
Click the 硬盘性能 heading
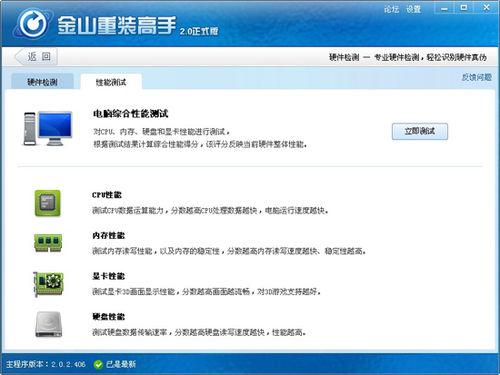(x=109, y=317)
